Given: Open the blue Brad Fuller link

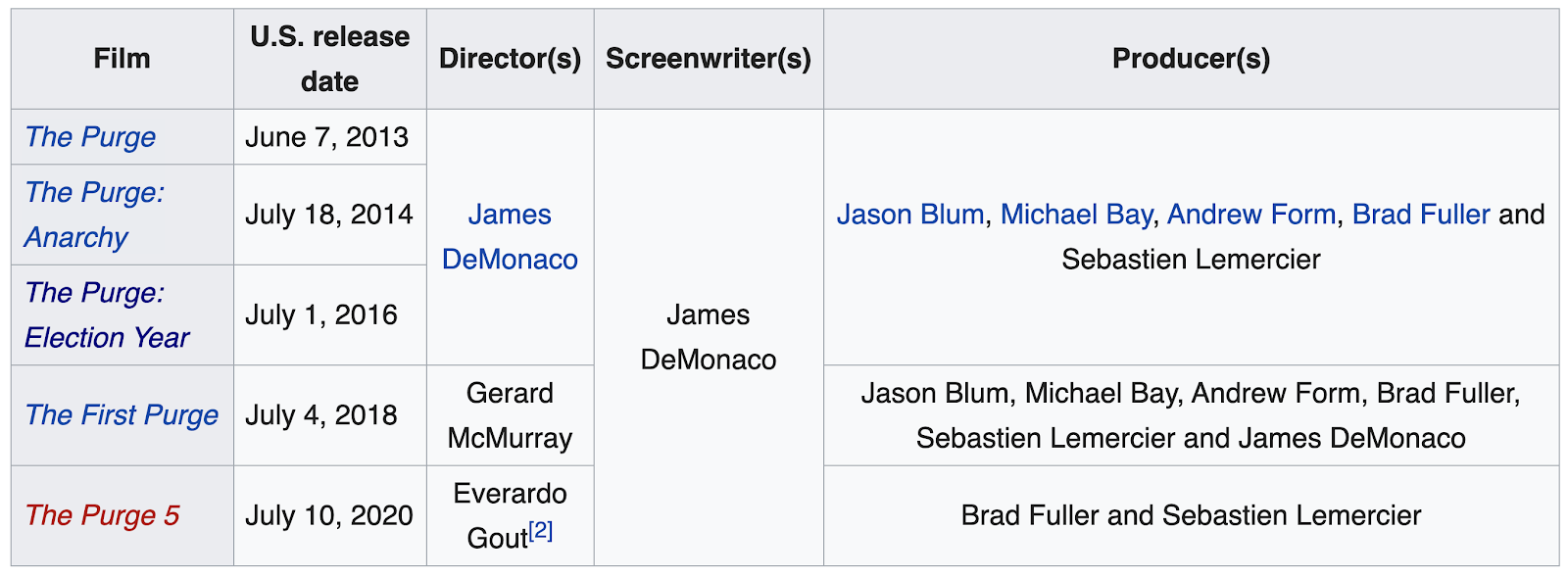Looking at the screenshot, I should point(1421,215).
